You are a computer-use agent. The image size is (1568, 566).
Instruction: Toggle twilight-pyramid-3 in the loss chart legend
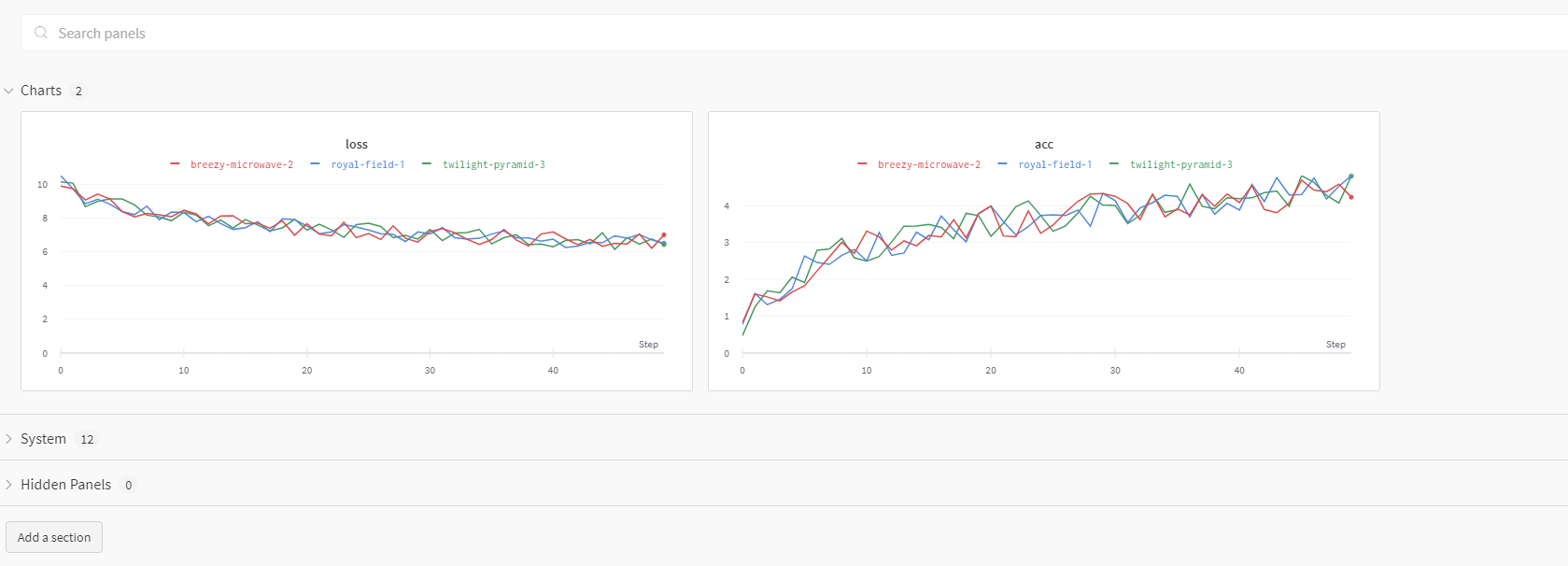point(493,164)
